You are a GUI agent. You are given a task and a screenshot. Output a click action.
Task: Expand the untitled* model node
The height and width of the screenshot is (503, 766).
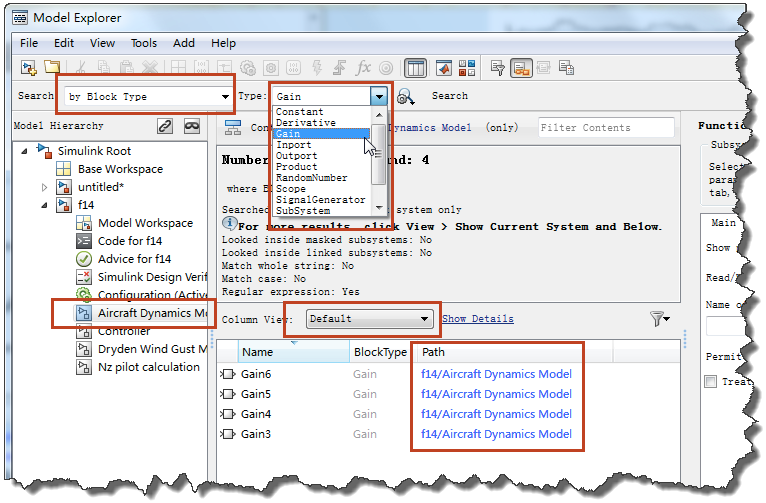click(44, 188)
